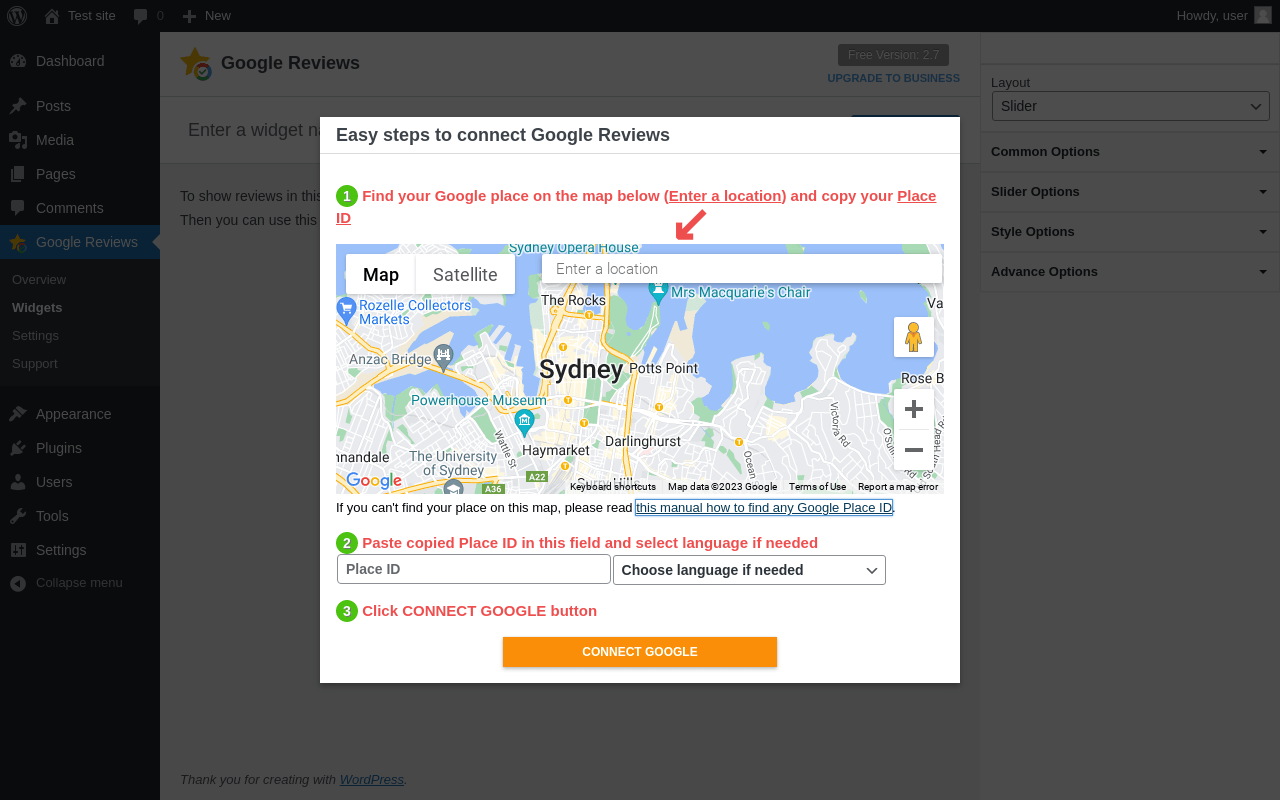This screenshot has width=1280, height=800.
Task: Open the WordPress link in the footer
Action: pyautogui.click(x=372, y=780)
